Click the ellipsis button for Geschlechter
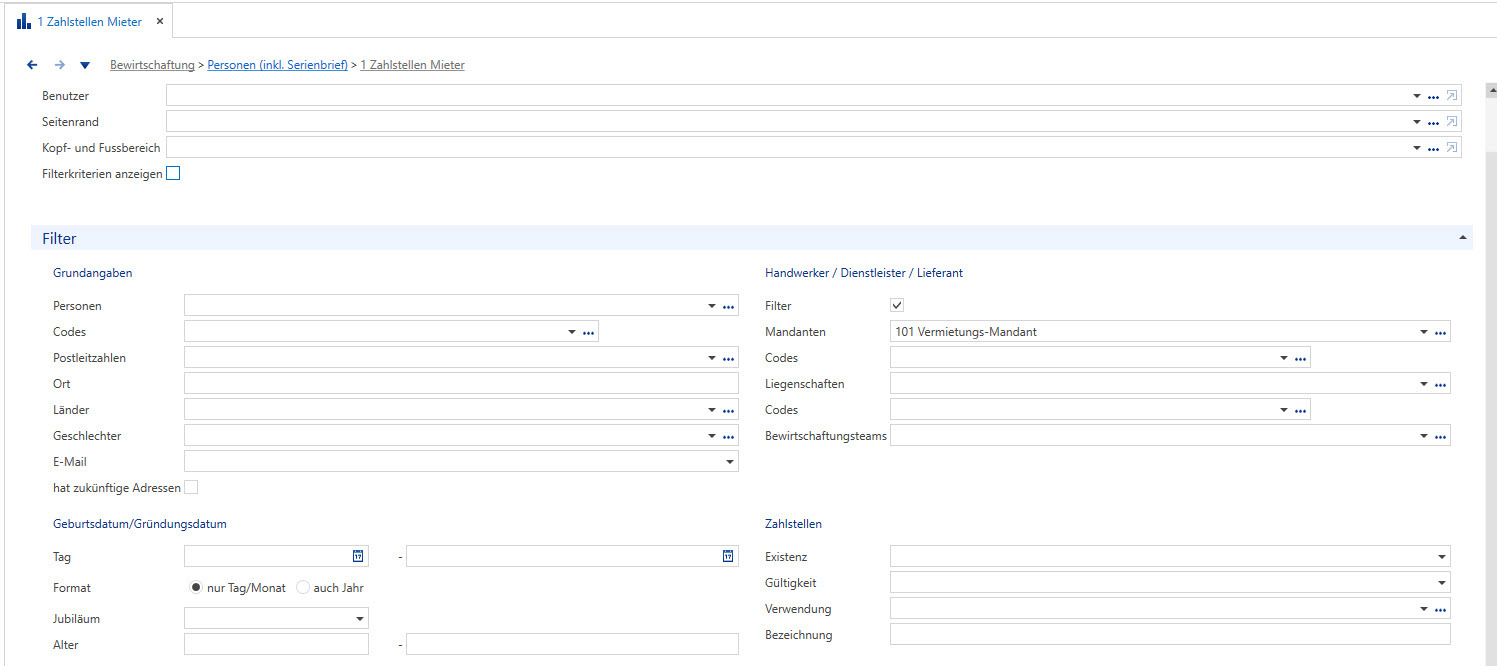1497x666 pixels. 729,436
